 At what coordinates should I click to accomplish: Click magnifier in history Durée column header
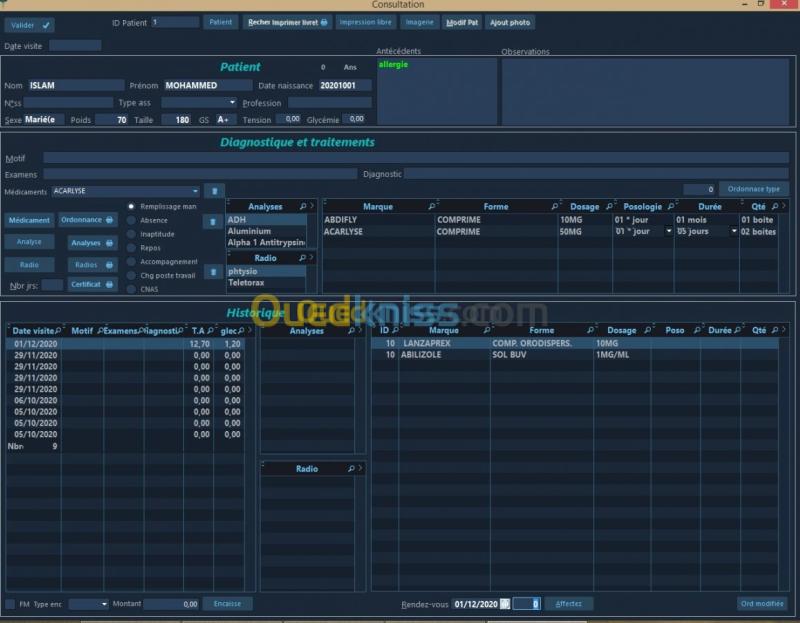pos(737,330)
